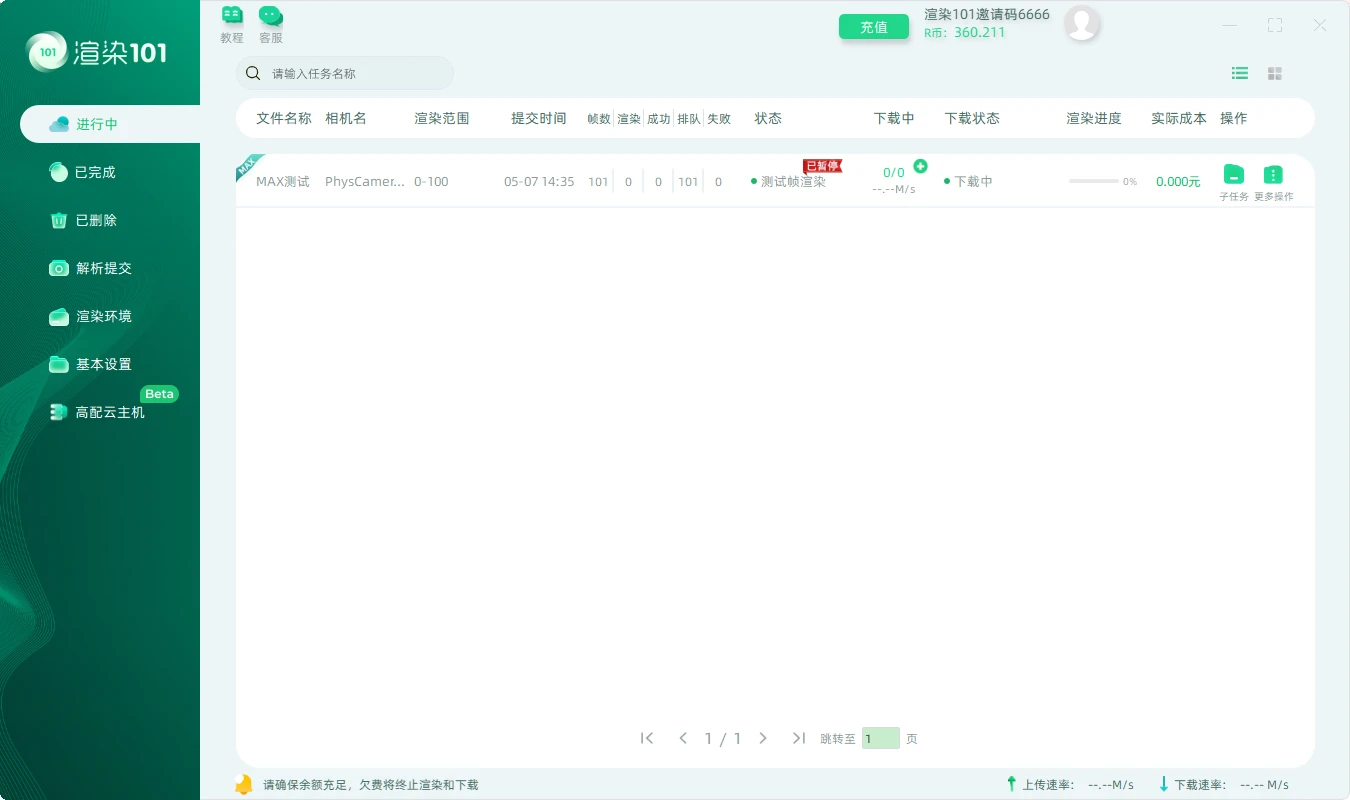
Task: Click the 跳转至 page number field
Action: [x=881, y=739]
